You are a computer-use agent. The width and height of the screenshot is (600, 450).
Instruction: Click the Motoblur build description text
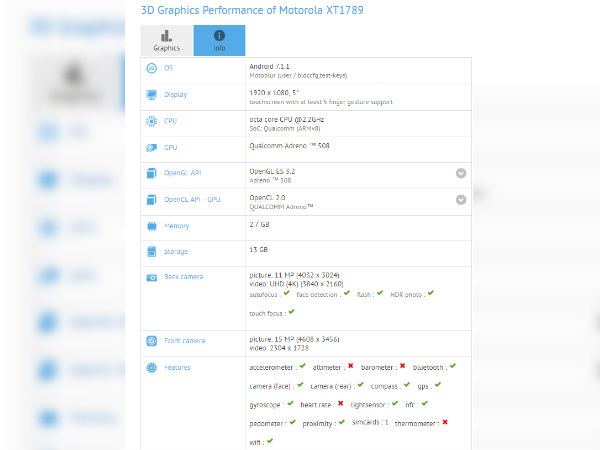coord(298,76)
